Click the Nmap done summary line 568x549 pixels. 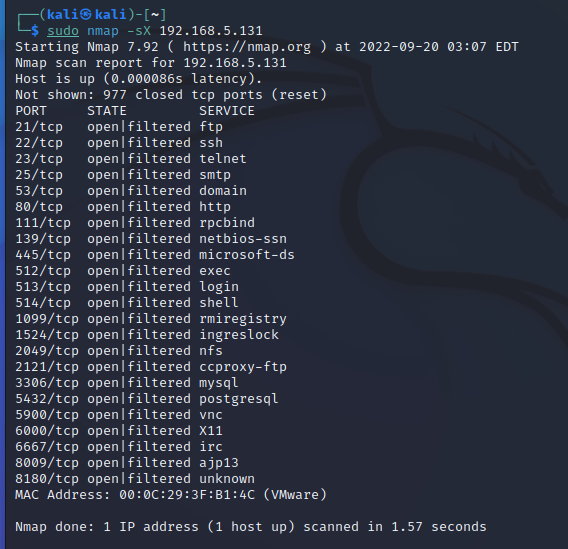[251, 527]
